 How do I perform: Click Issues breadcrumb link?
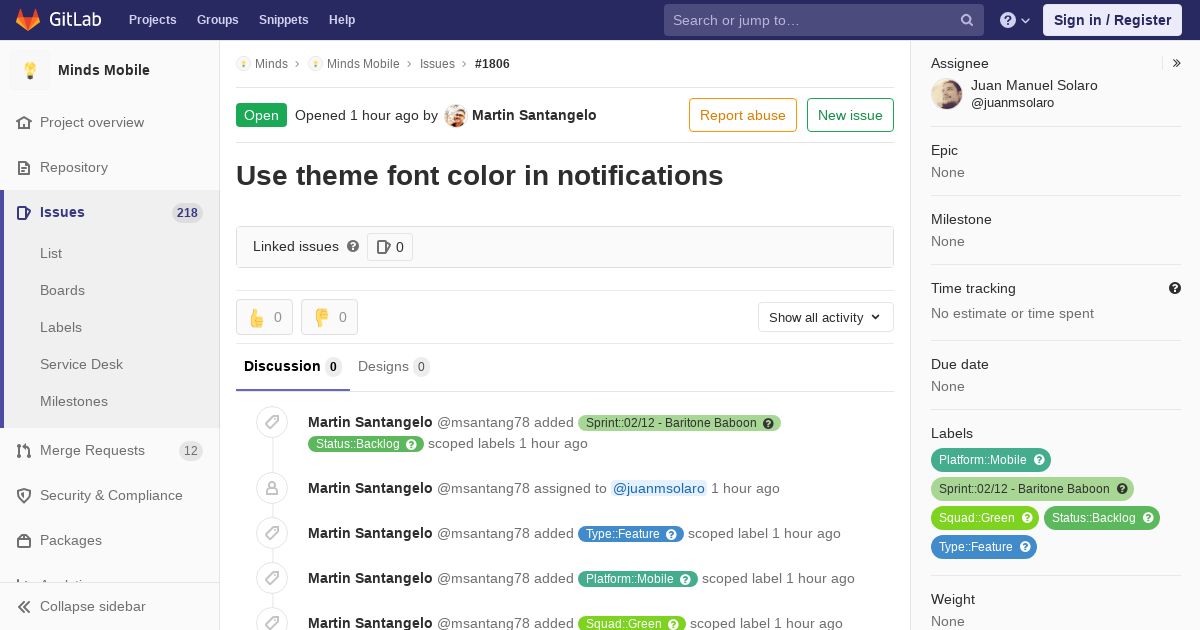click(437, 63)
